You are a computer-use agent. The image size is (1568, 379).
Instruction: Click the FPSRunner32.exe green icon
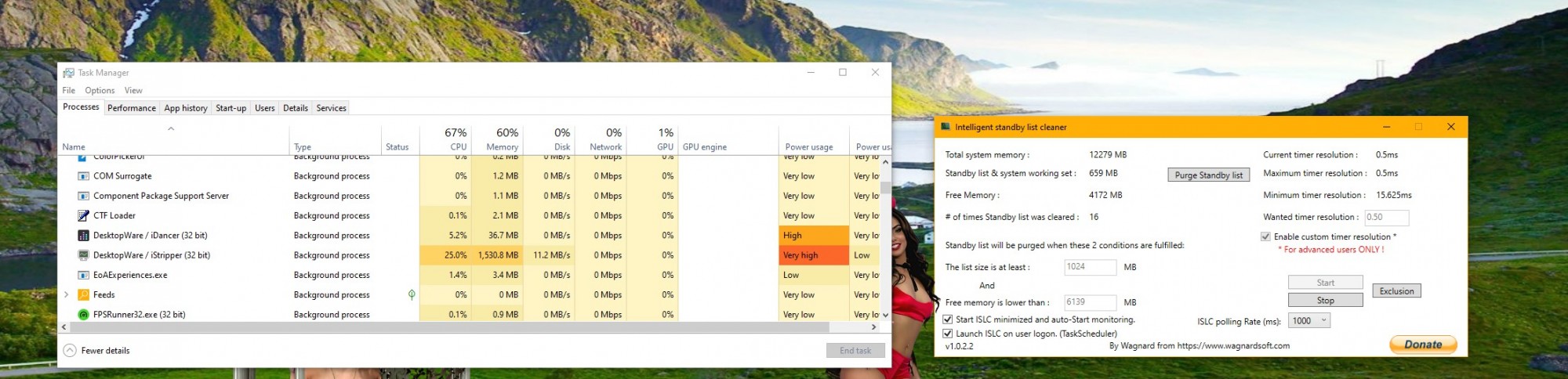pos(83,315)
